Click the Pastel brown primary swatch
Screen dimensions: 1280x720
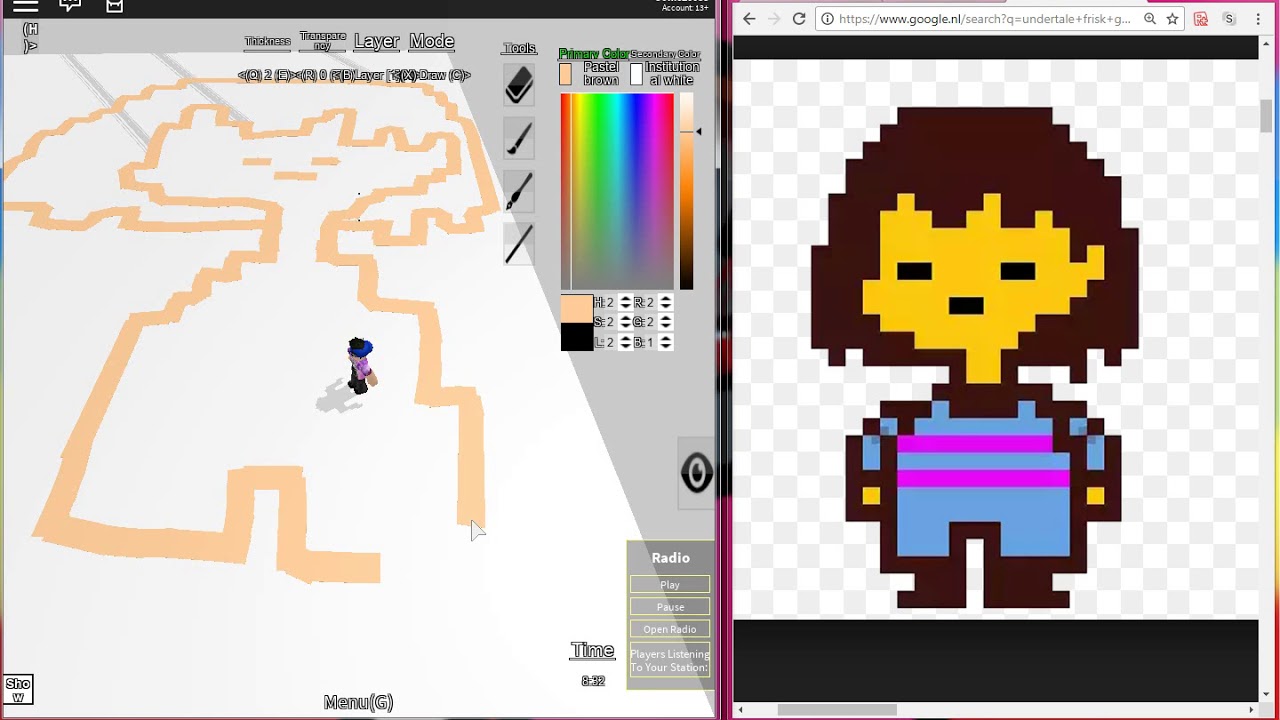click(565, 74)
